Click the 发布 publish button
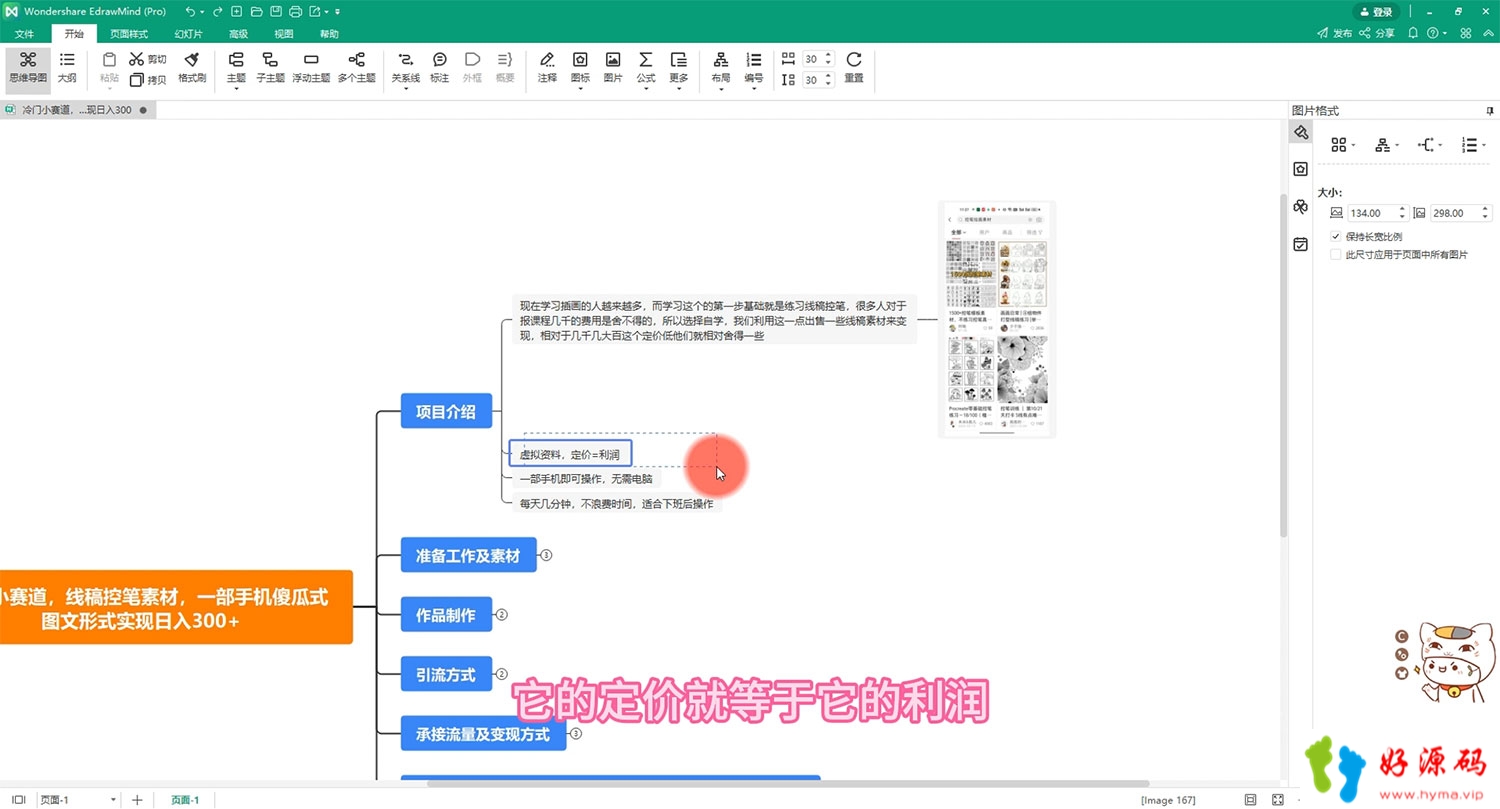The image size is (1500, 809). (x=1335, y=33)
